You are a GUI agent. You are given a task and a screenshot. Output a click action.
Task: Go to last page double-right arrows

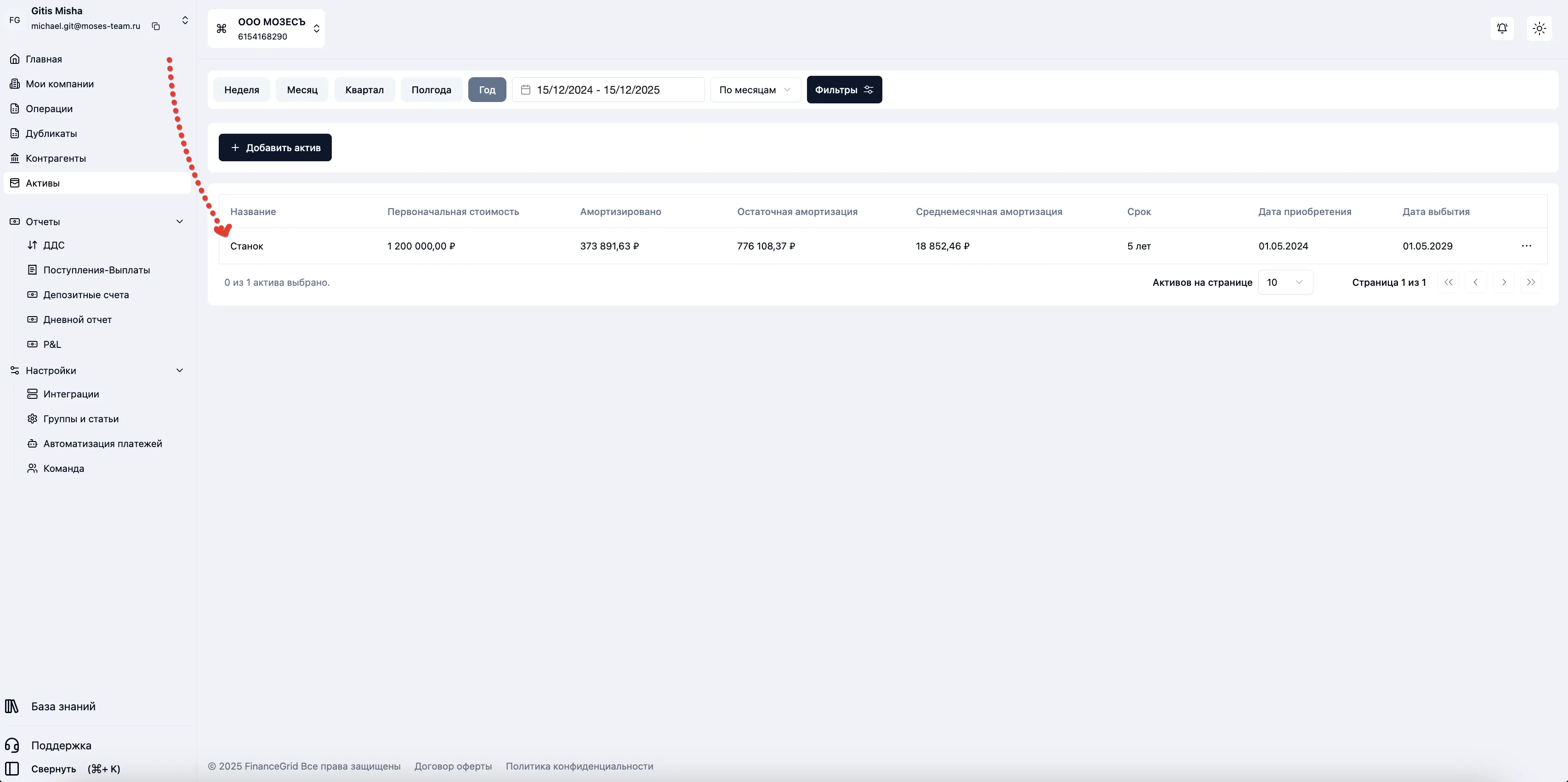tap(1531, 283)
